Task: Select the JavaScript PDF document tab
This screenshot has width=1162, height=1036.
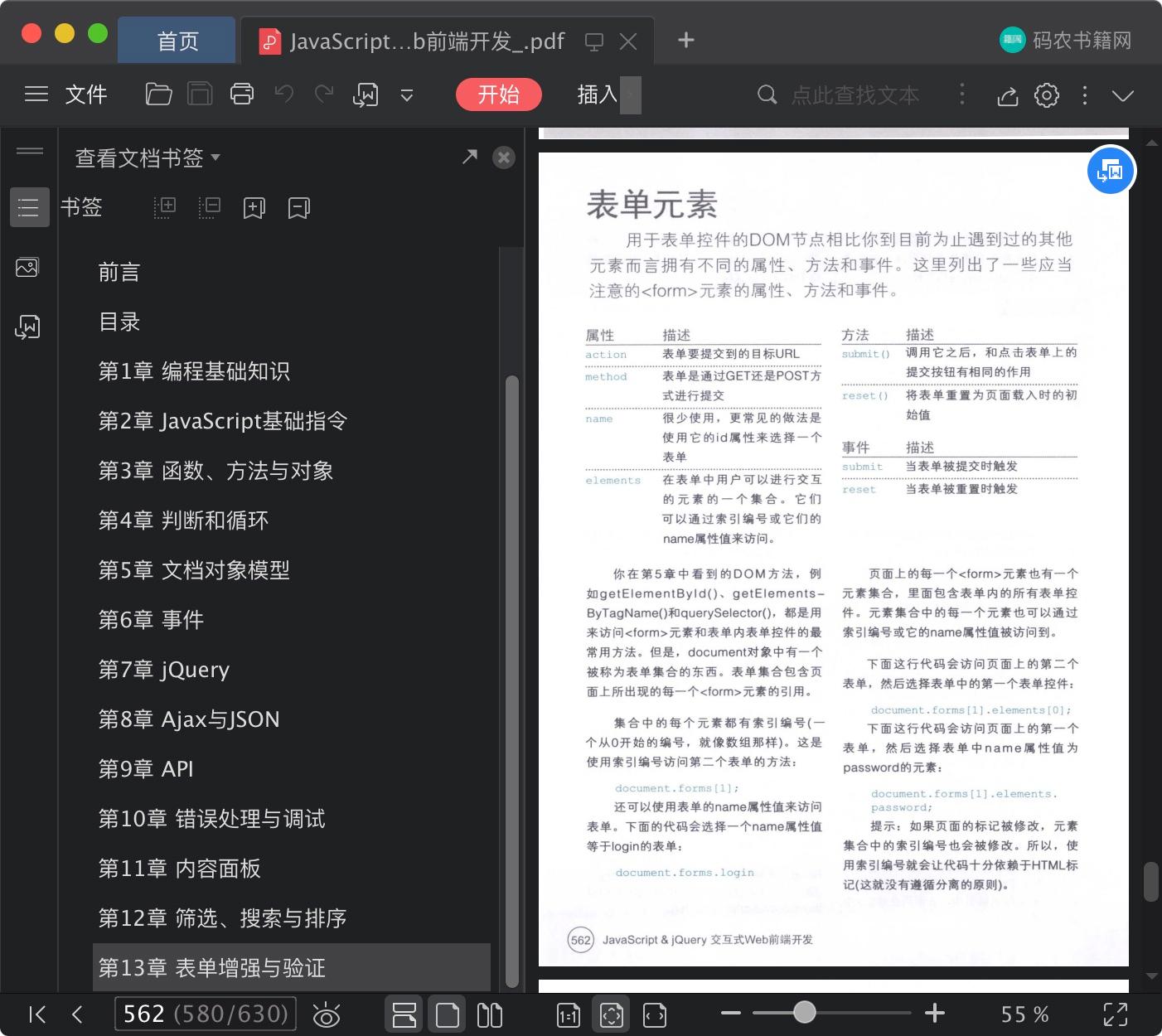Action: [x=427, y=41]
